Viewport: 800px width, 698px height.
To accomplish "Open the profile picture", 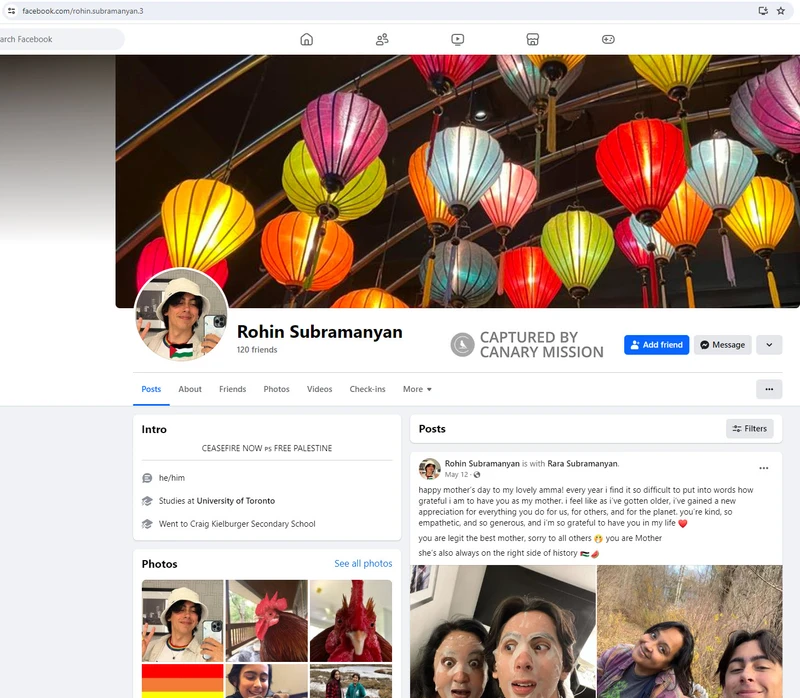I will pos(181,315).
